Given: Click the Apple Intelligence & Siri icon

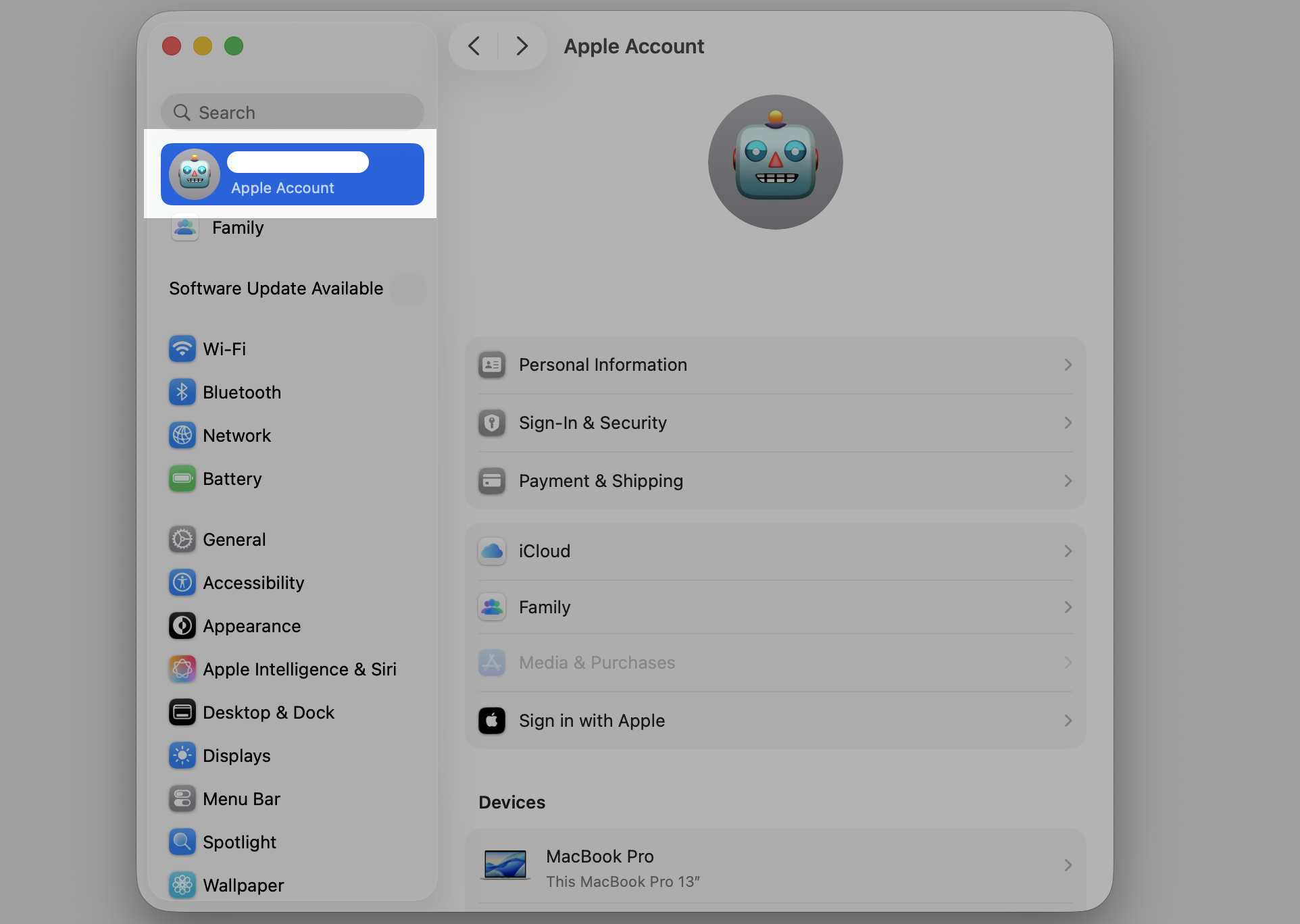Looking at the screenshot, I should [182, 669].
